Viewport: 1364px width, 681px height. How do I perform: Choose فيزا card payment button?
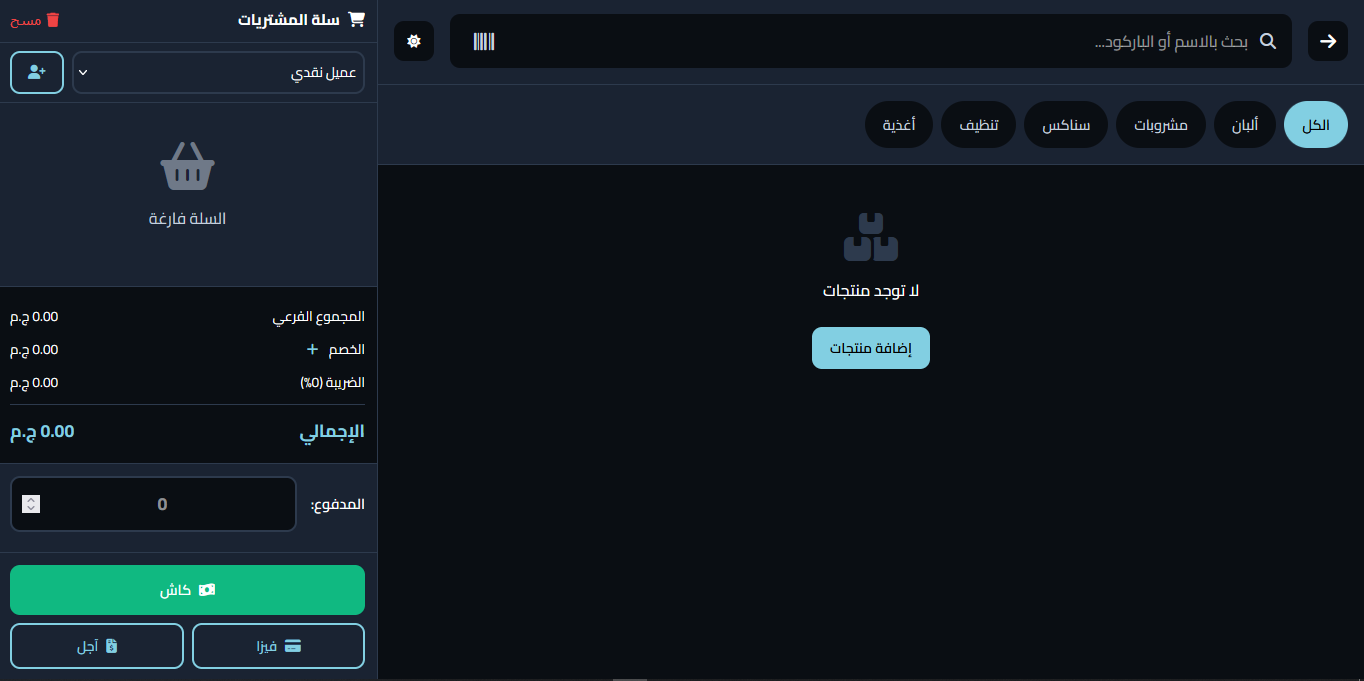pos(278,646)
